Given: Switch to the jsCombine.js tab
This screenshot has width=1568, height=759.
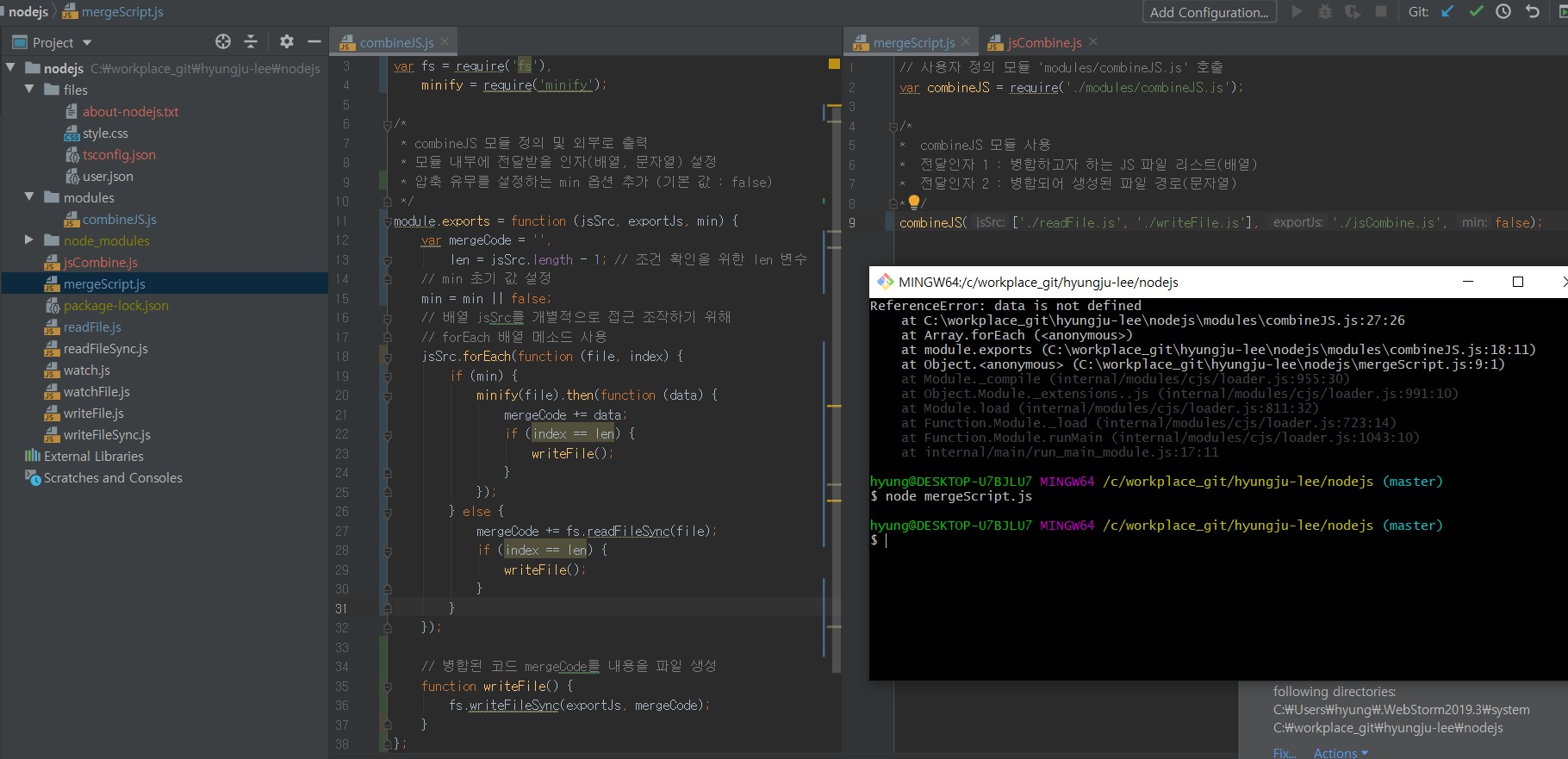Looking at the screenshot, I should pyautogui.click(x=1043, y=42).
